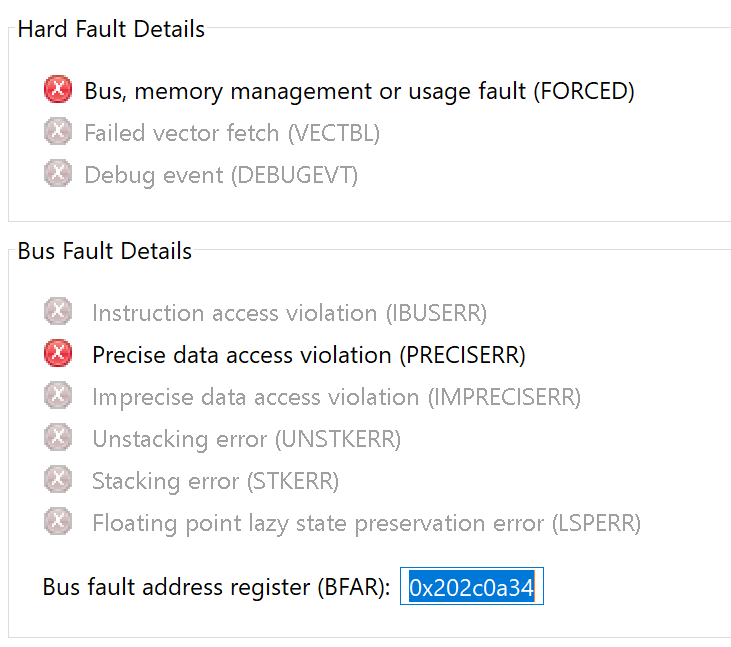Click the red FORCED fault status icon

(58, 89)
